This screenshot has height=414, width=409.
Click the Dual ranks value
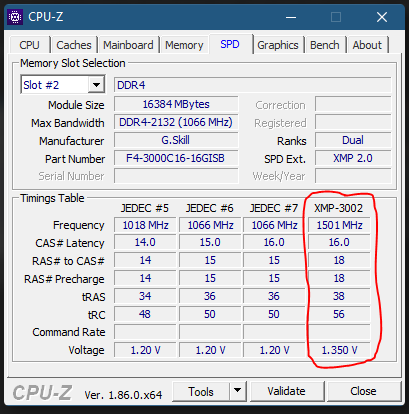[x=353, y=140]
